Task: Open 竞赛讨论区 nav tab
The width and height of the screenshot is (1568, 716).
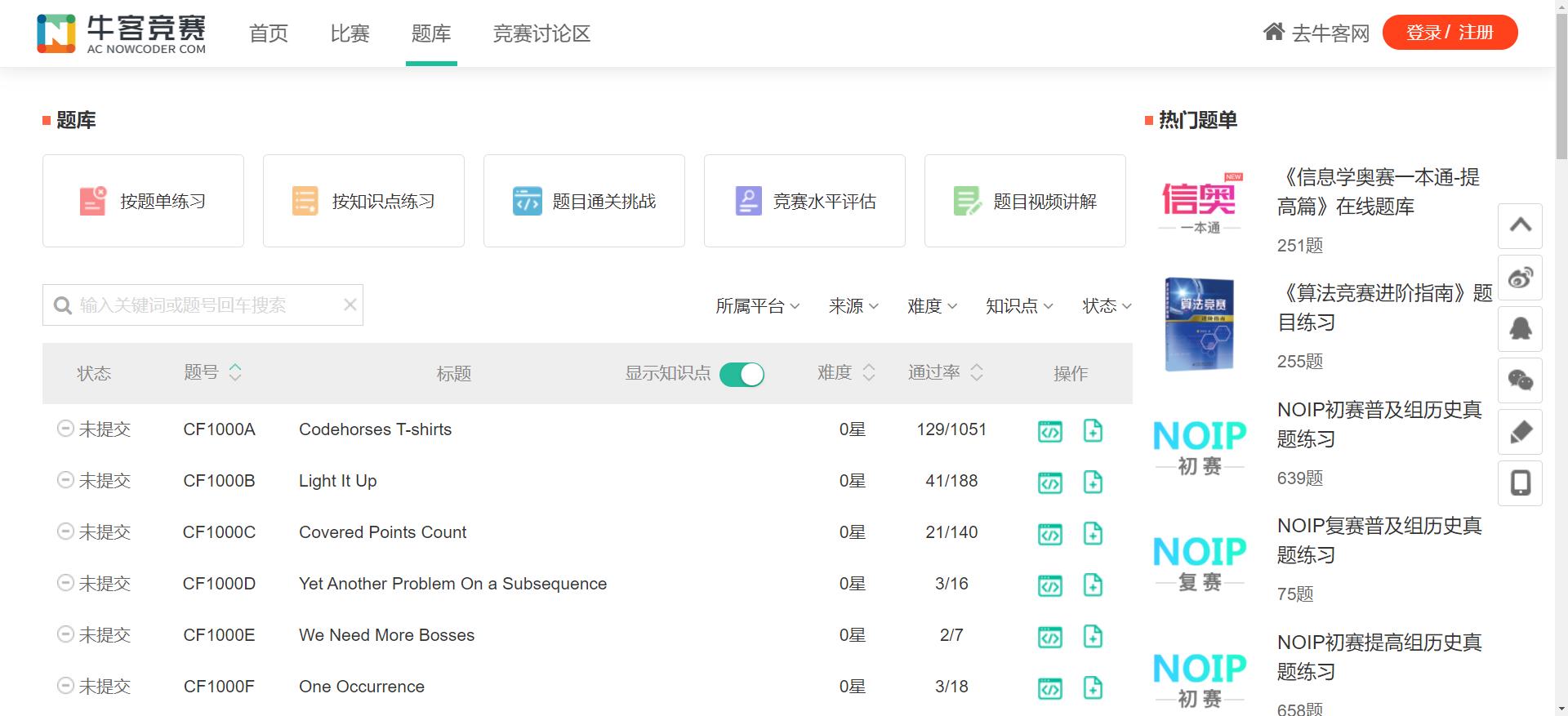Action: tap(541, 33)
